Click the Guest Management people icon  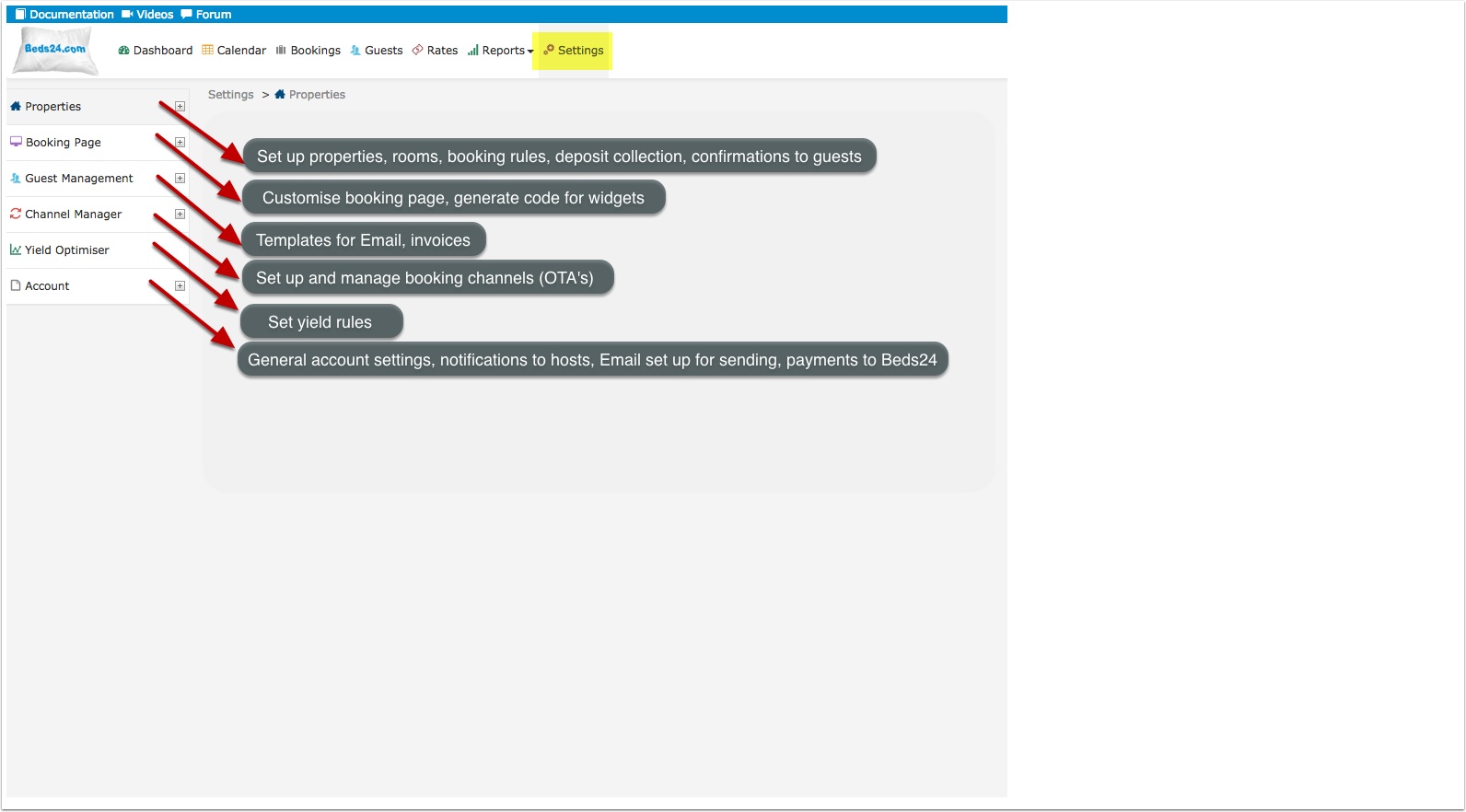16,178
